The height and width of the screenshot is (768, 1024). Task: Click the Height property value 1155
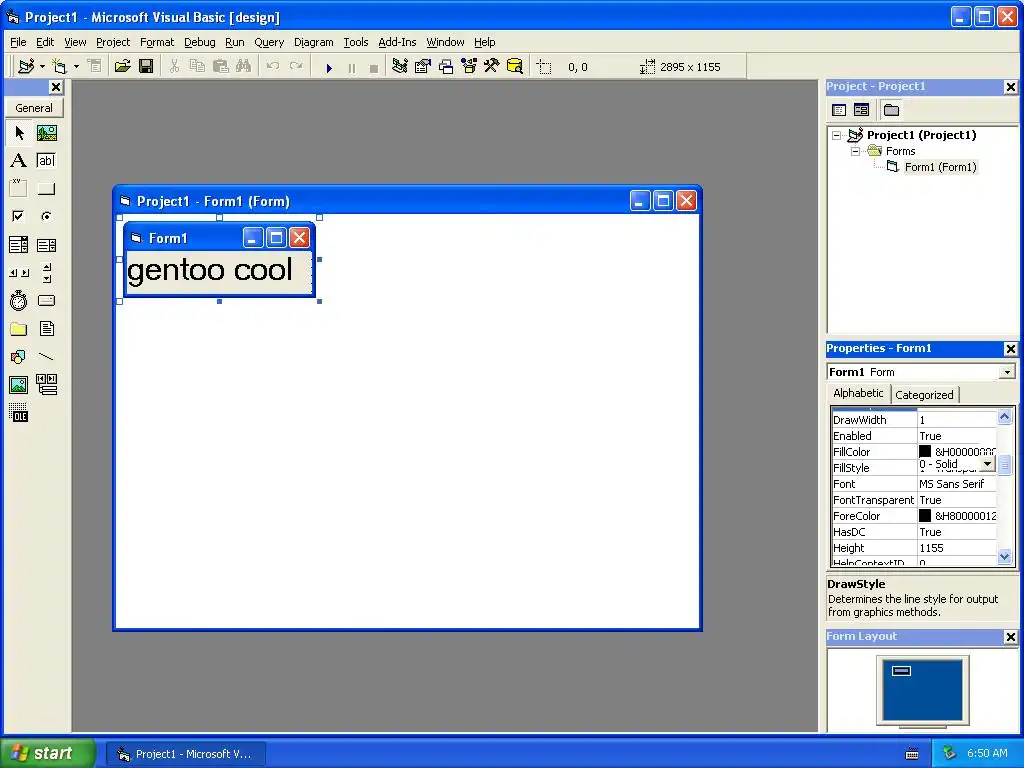(957, 549)
